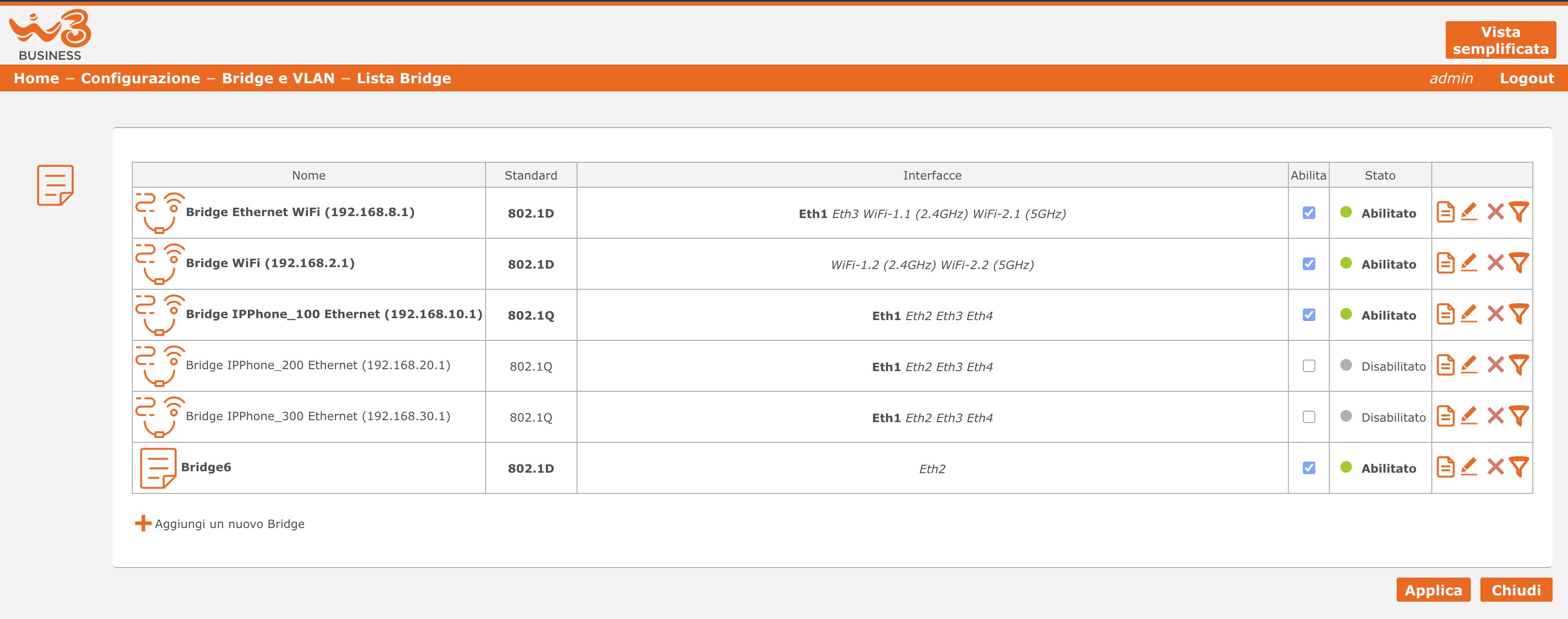The width and height of the screenshot is (1568, 619).
Task: Open details icon for Bridge IPPhone_200 row
Action: point(1445,365)
